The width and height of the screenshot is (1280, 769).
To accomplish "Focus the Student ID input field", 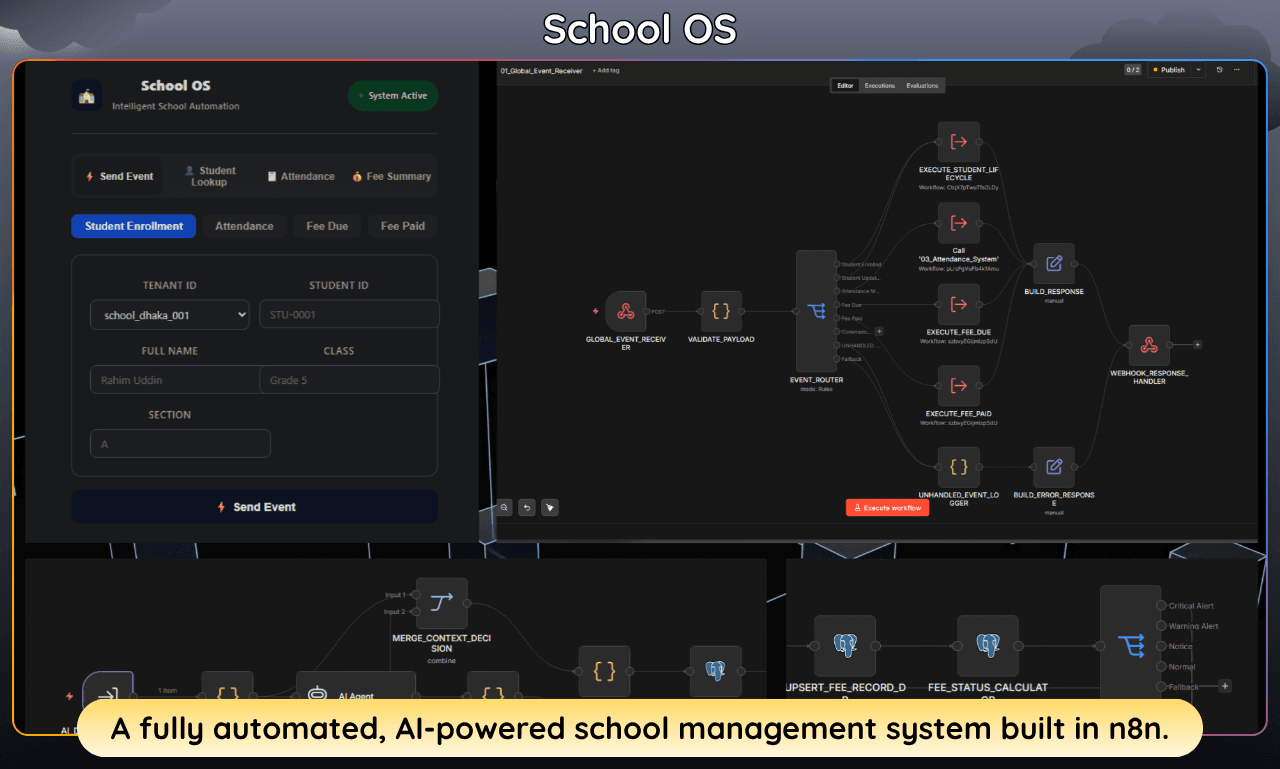I will coord(349,315).
